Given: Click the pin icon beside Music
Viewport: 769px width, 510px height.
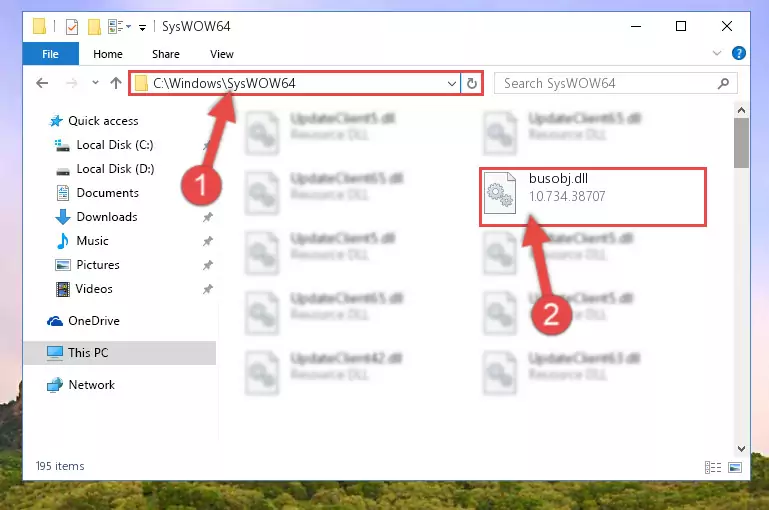Looking at the screenshot, I should point(208,241).
